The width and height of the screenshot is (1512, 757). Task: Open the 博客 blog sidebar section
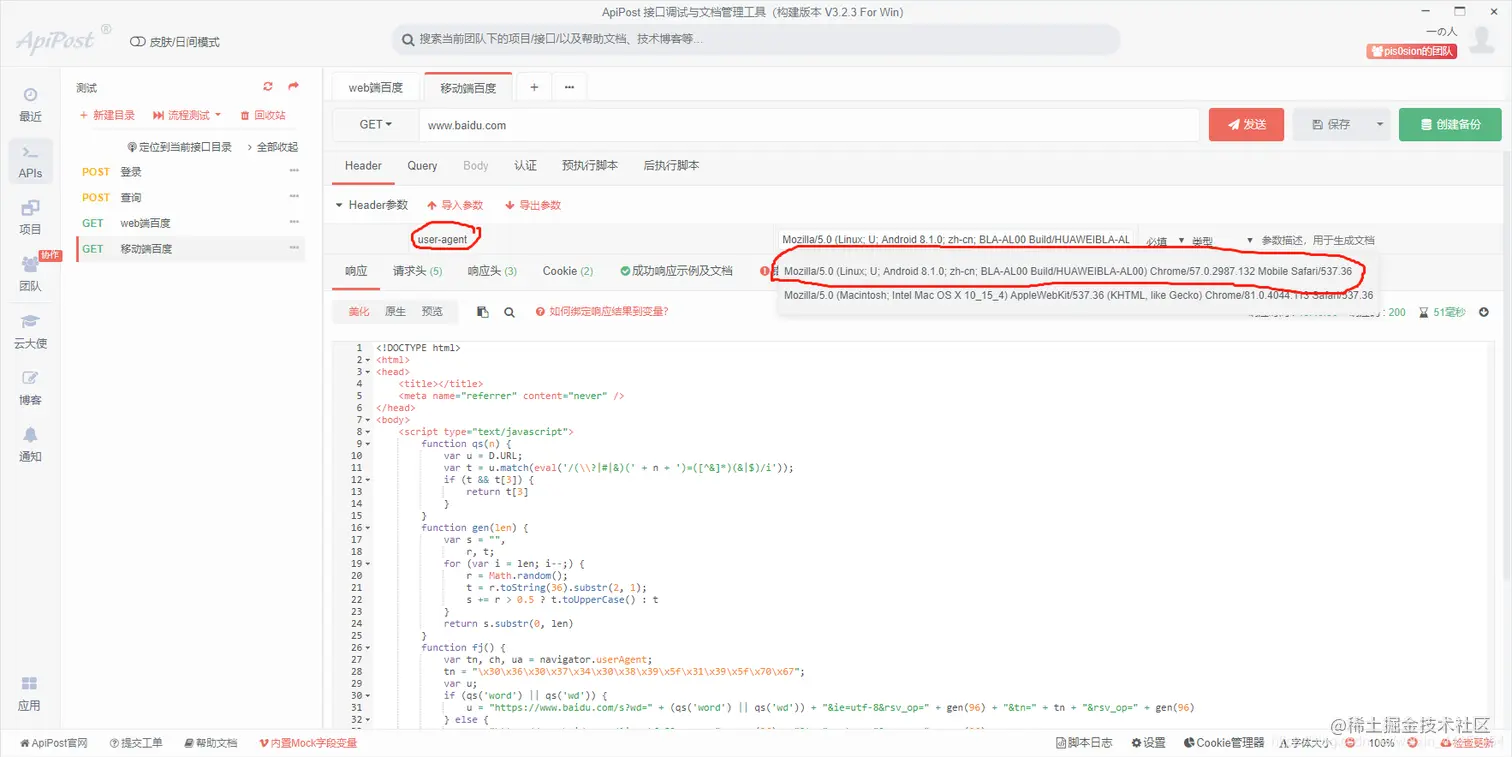tap(30, 388)
